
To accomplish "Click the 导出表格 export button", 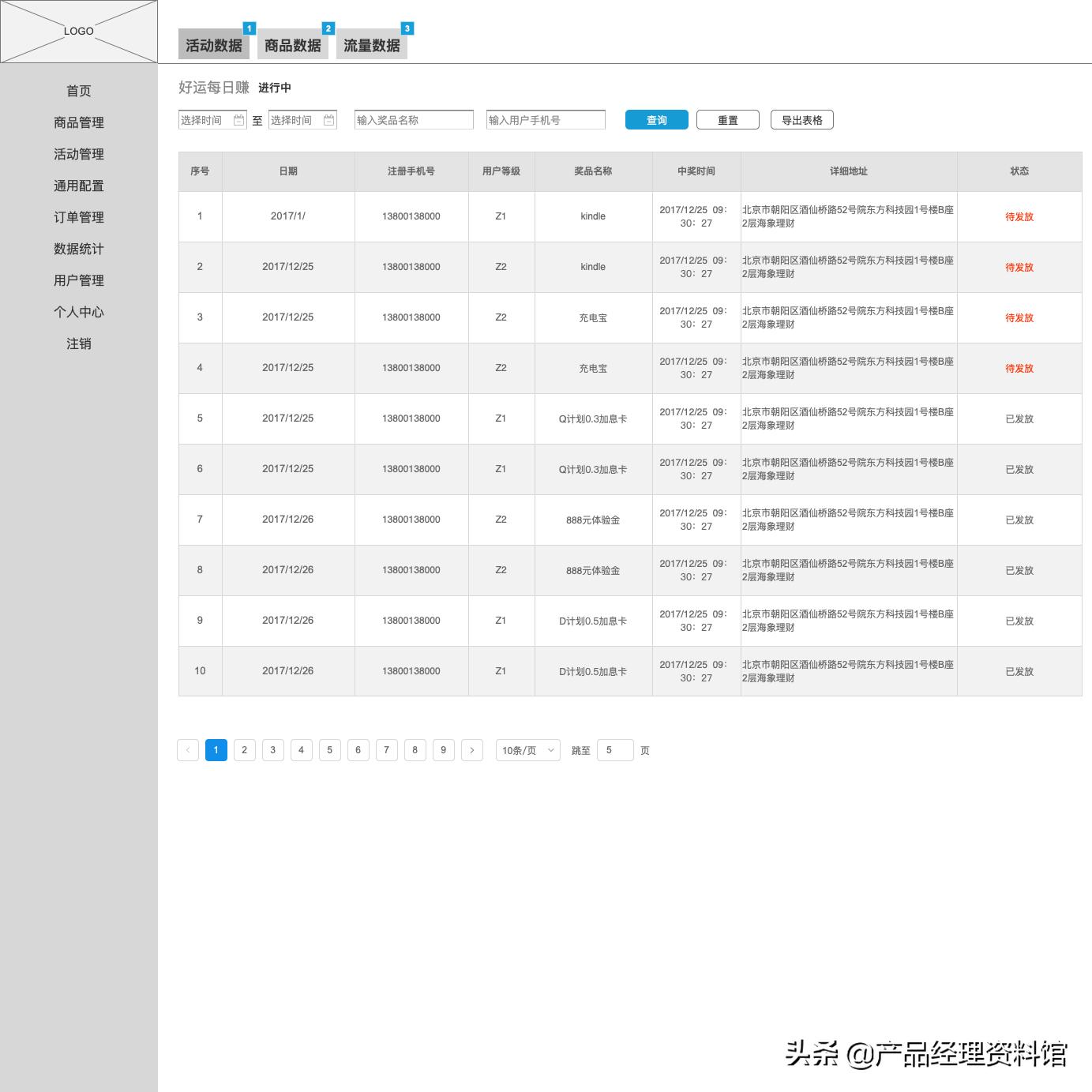I will click(801, 119).
